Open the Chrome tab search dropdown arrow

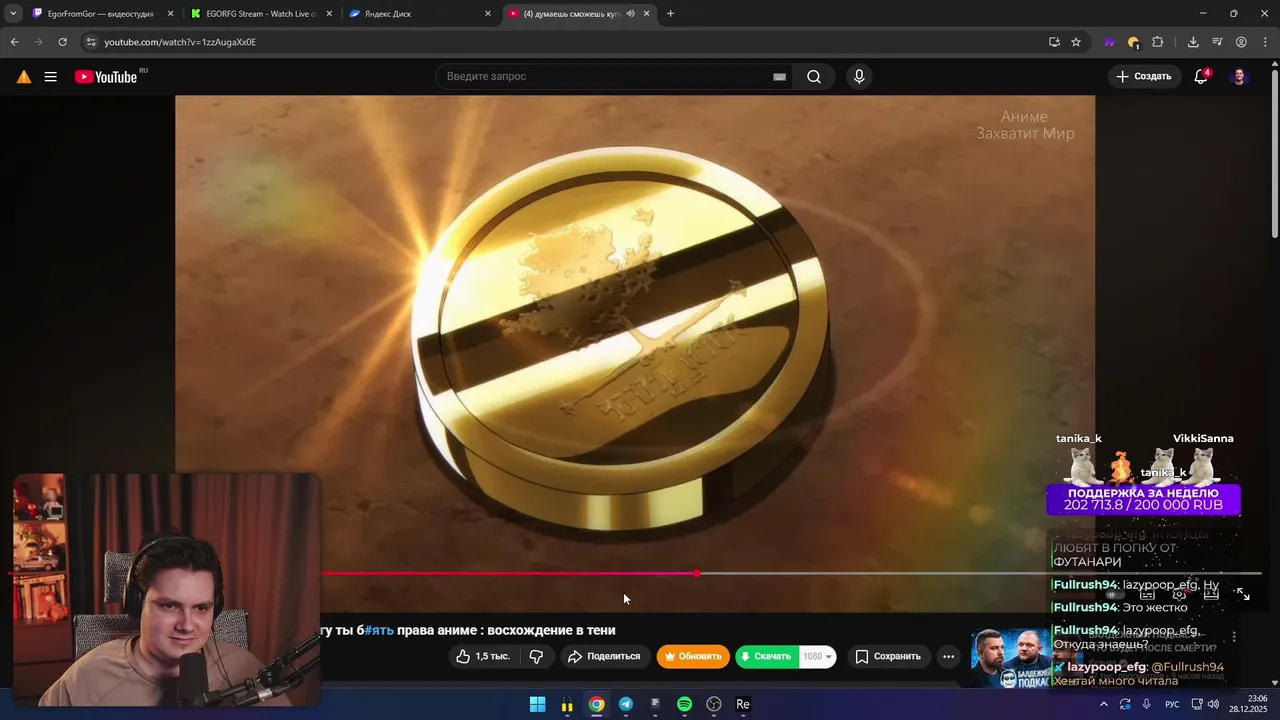tap(13, 14)
